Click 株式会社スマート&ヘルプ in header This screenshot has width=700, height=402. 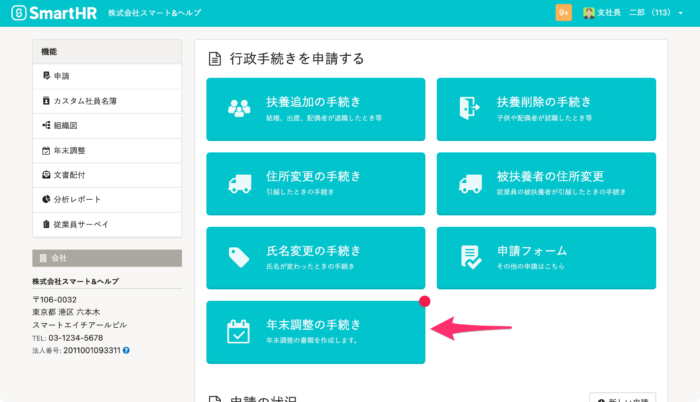click(x=154, y=13)
